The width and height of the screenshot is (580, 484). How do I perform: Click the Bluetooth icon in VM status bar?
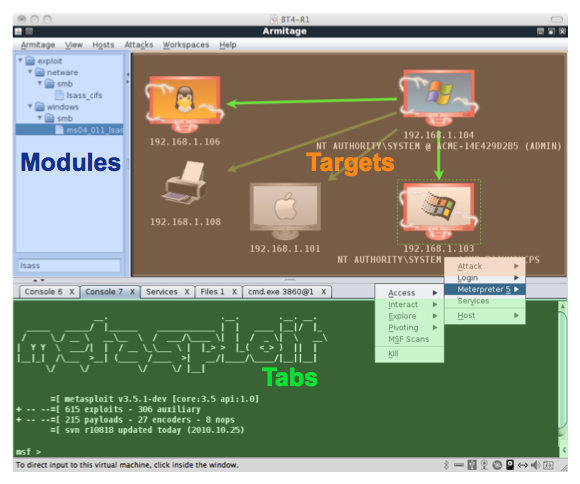pyautogui.click(x=446, y=465)
